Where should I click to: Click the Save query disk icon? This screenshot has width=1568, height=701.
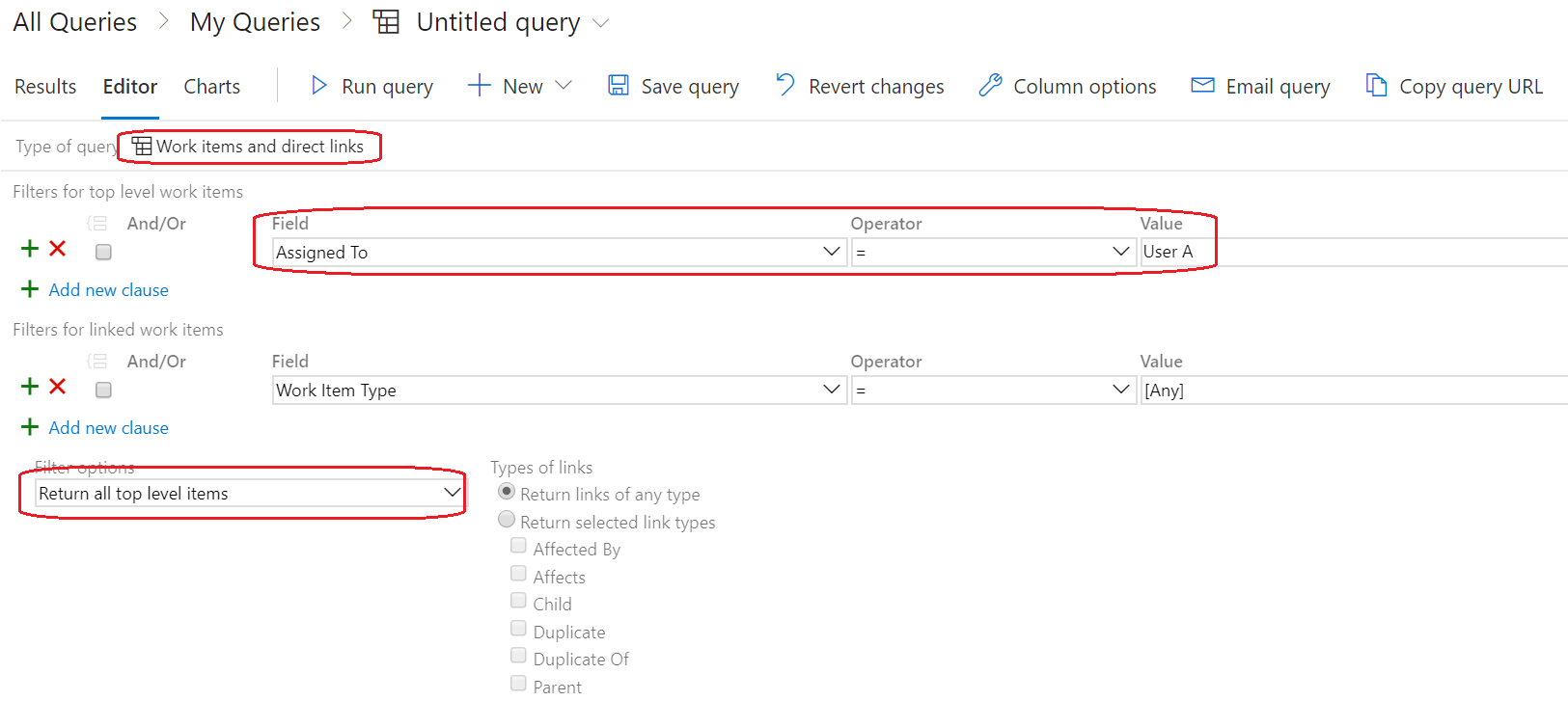click(x=619, y=86)
